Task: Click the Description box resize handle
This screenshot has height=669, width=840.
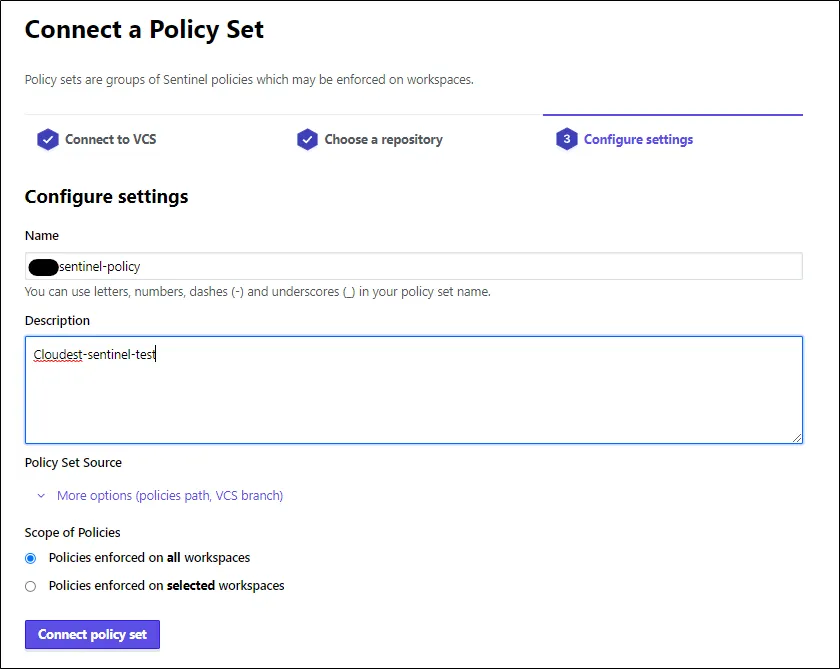Action: tap(797, 437)
